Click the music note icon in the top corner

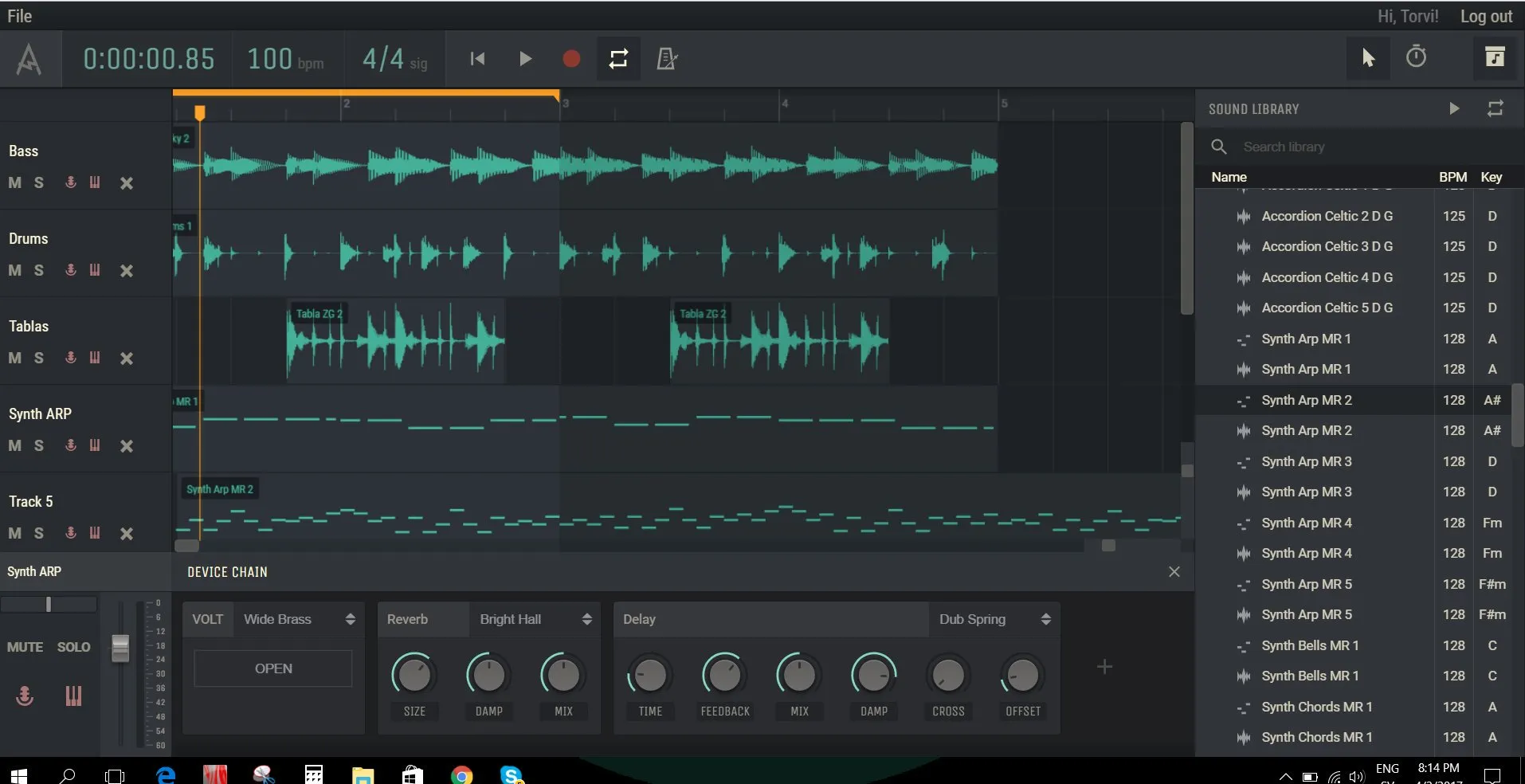(x=1496, y=57)
